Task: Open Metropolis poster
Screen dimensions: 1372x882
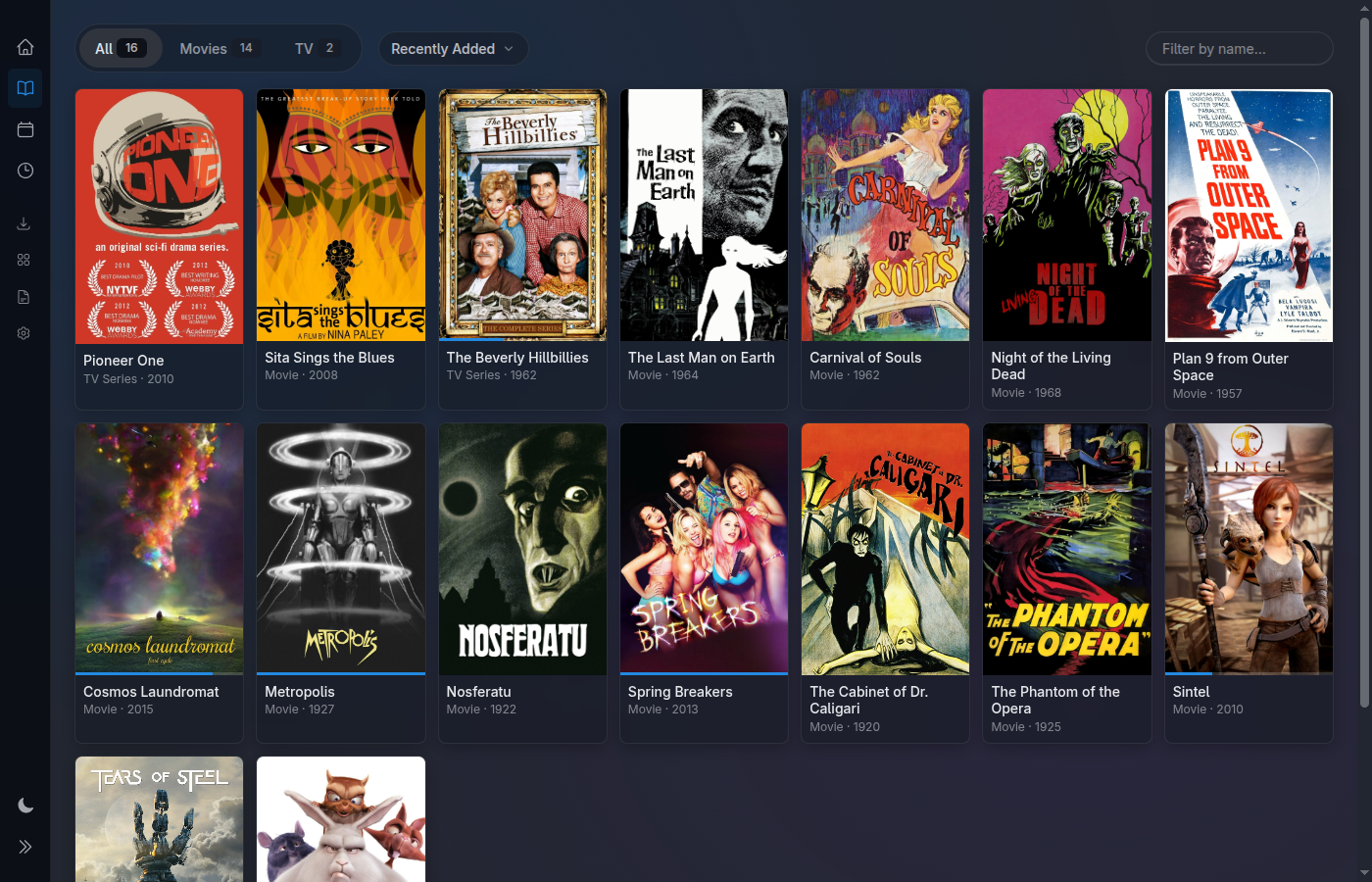Action: tap(341, 549)
